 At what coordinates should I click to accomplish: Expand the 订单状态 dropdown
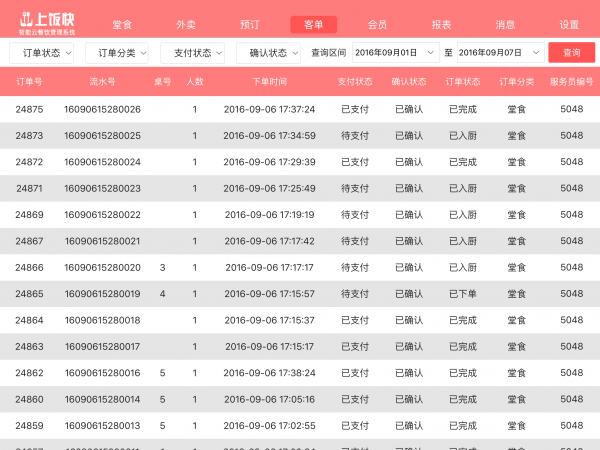tap(41, 53)
